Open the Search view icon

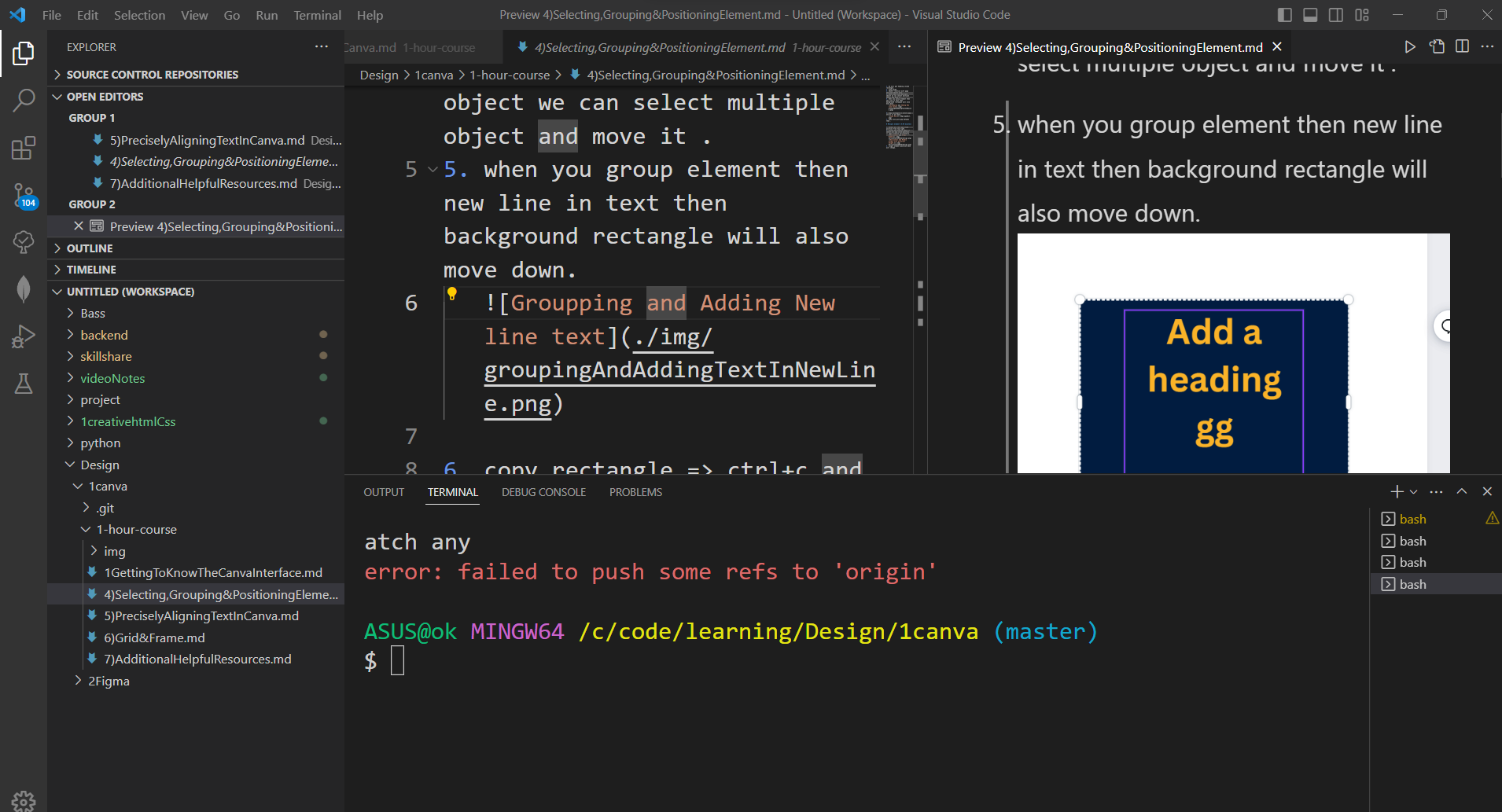[24, 100]
